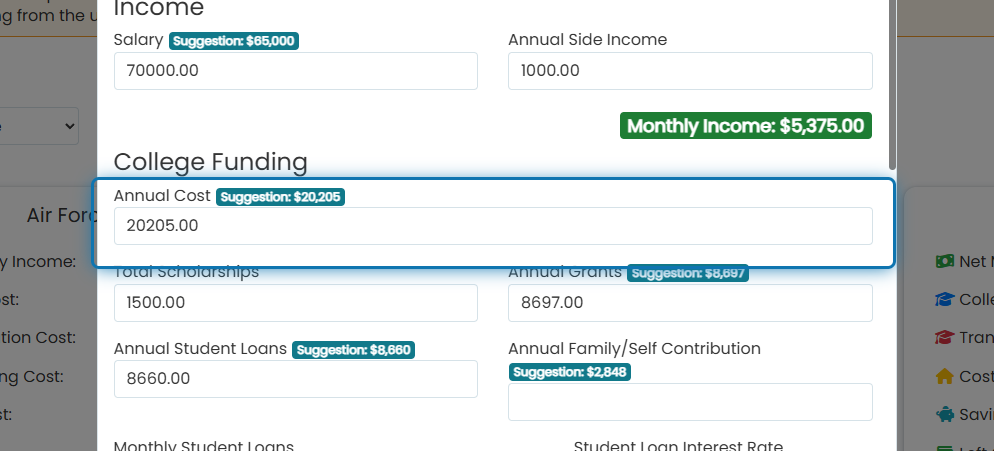Click the Annual Cost input field
This screenshot has width=994, height=451.
[x=493, y=226]
